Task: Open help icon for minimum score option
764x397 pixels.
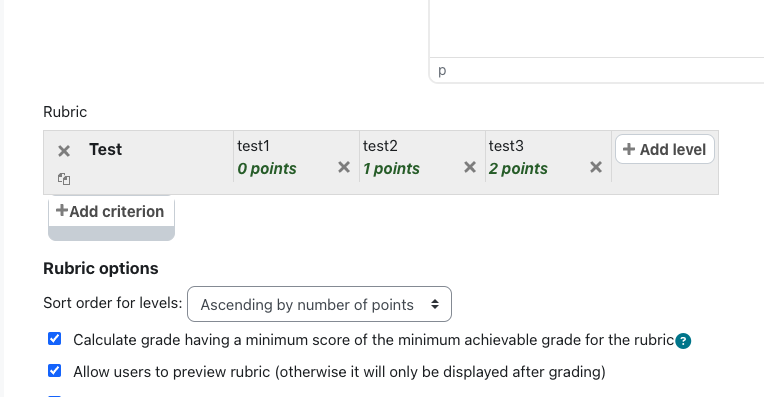Action: [x=683, y=341]
